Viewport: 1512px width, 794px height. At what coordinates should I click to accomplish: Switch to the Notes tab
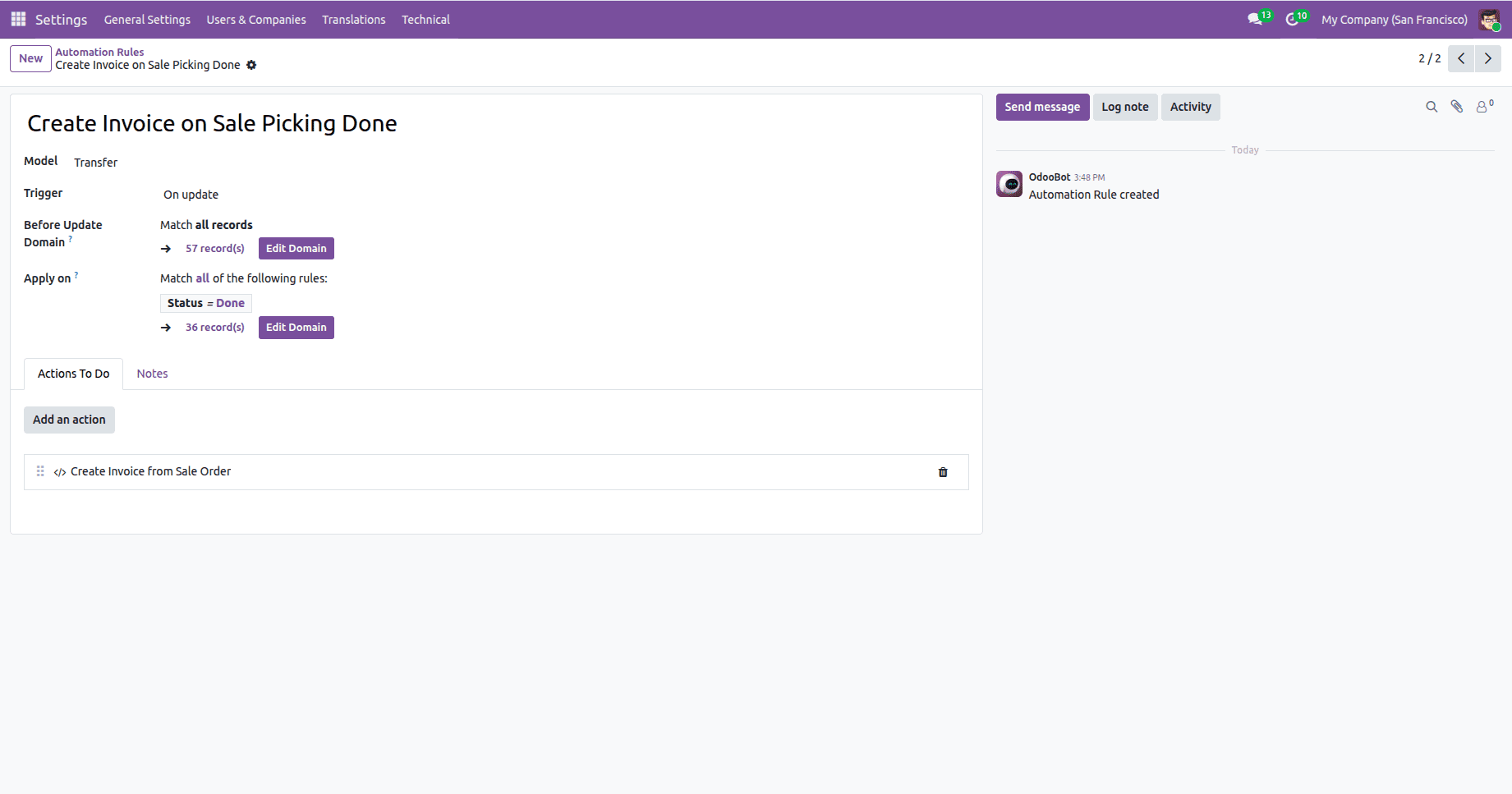[x=152, y=374]
